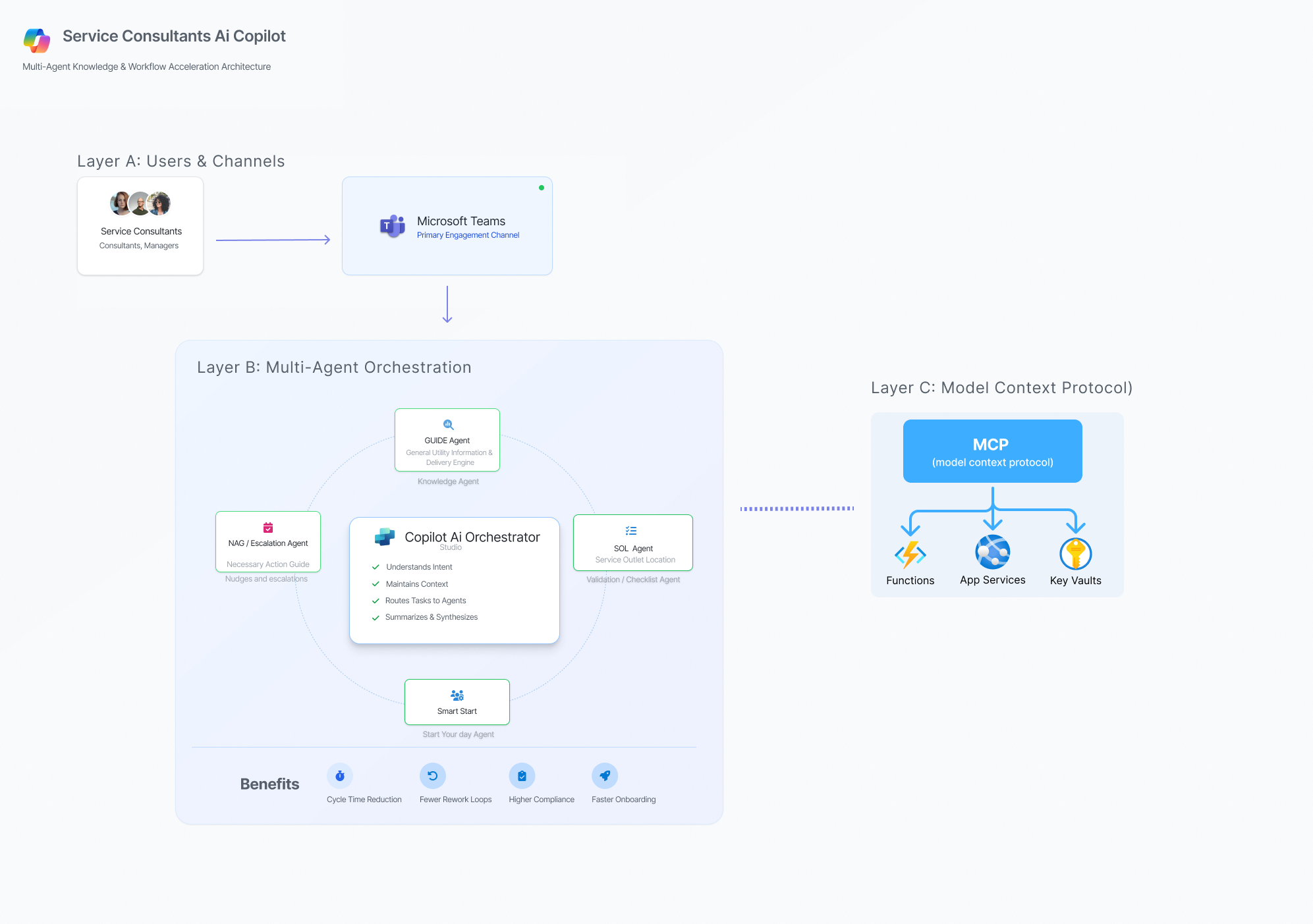This screenshot has height=924, width=1313.
Task: Click 'Service Consultants Ai Copilot' title
Action: point(174,36)
